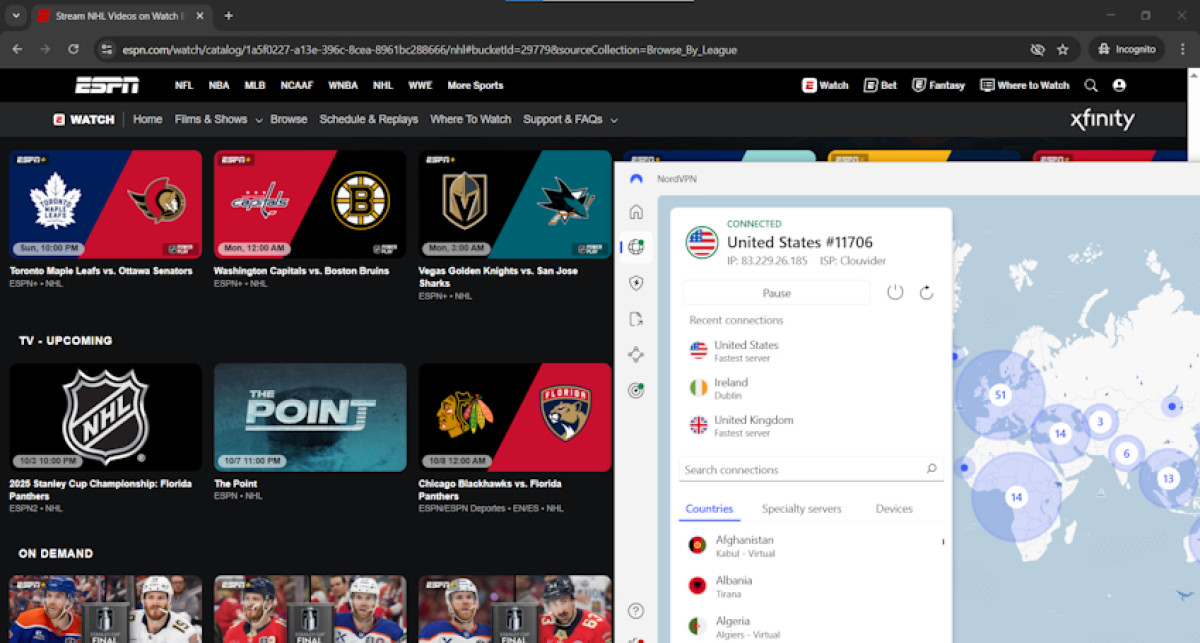Screen dimensions: 1200x643
Task: Click the Incognito indicator button
Action: (x=1126, y=49)
